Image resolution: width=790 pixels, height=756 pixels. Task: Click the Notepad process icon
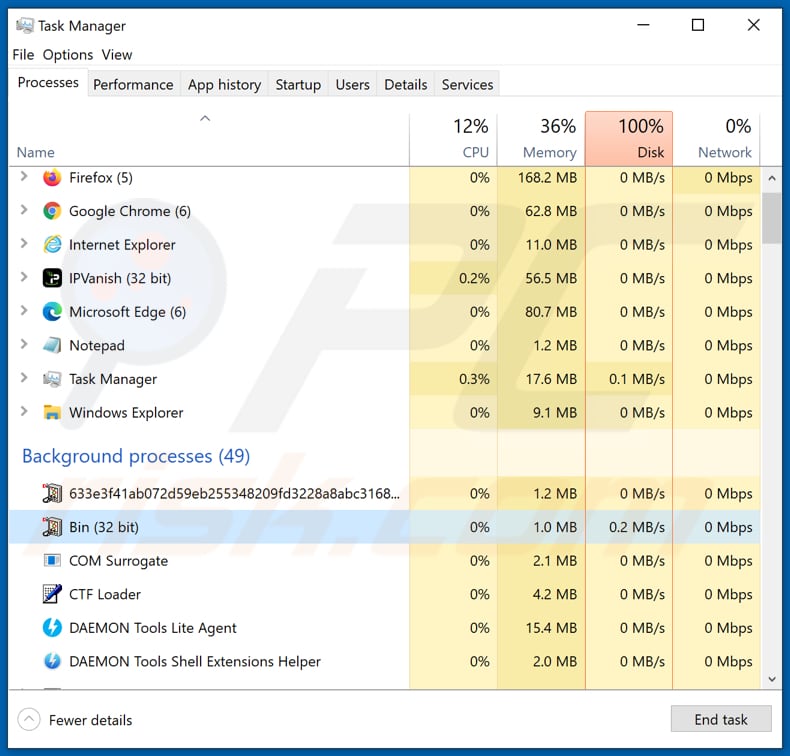(x=52, y=346)
